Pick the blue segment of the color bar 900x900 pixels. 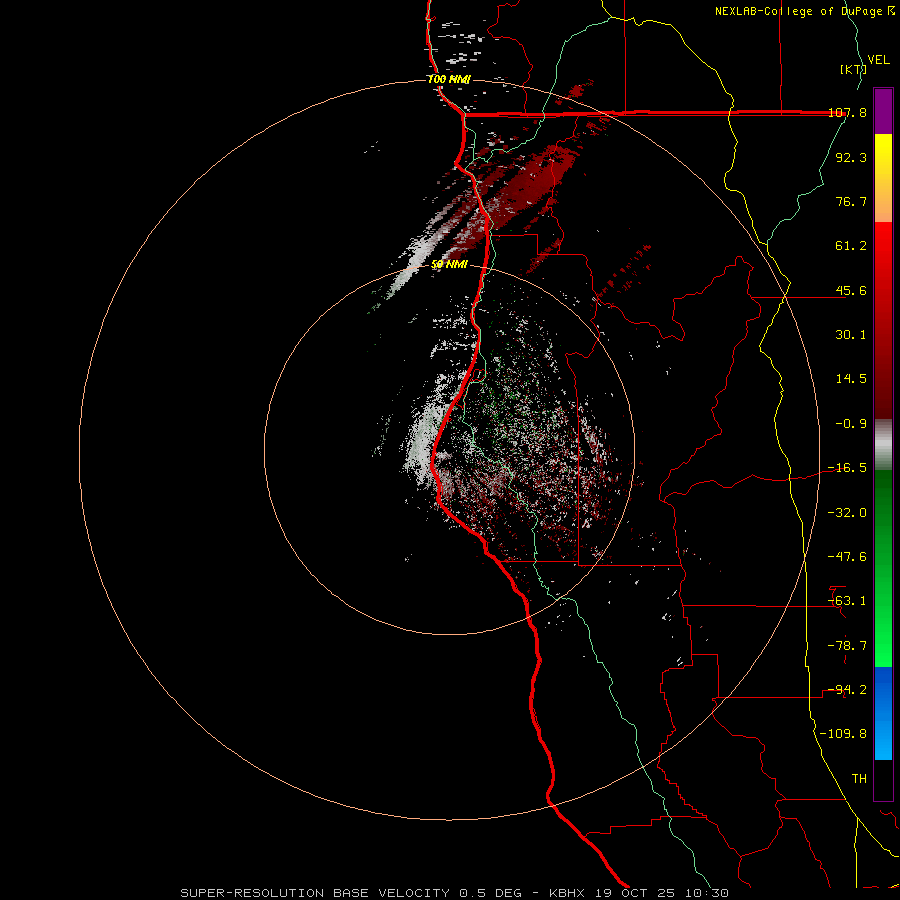(883, 713)
